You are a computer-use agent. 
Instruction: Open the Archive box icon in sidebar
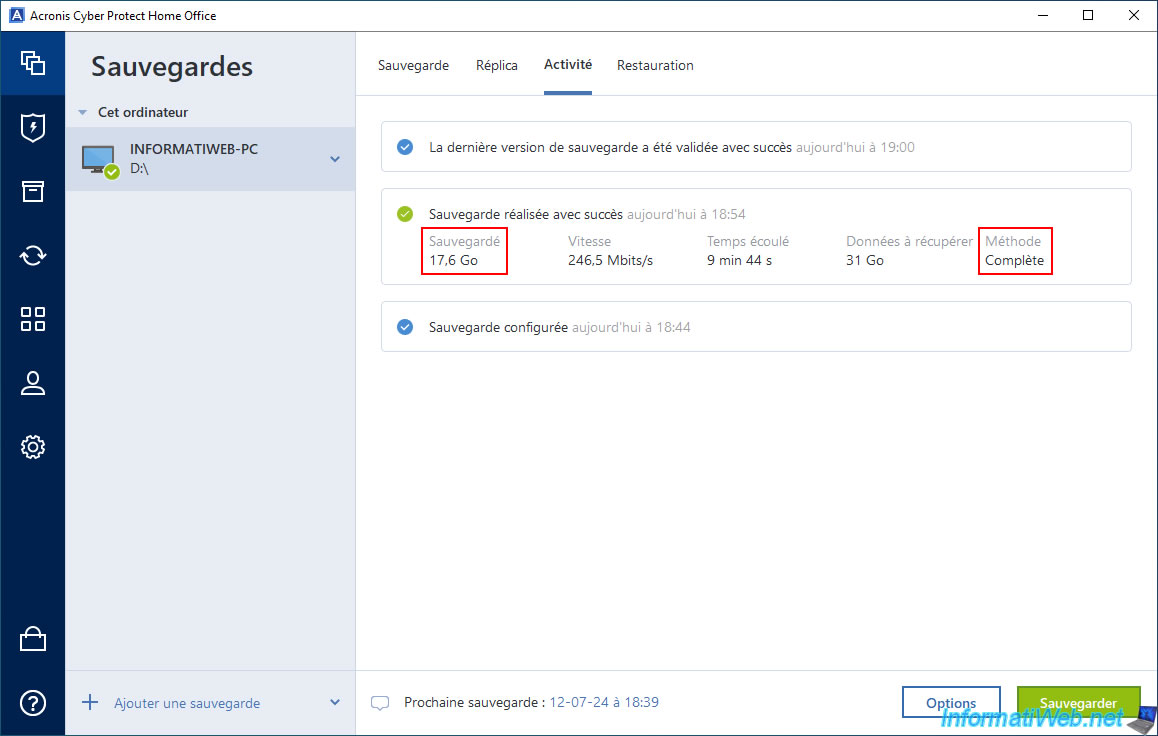(32, 191)
